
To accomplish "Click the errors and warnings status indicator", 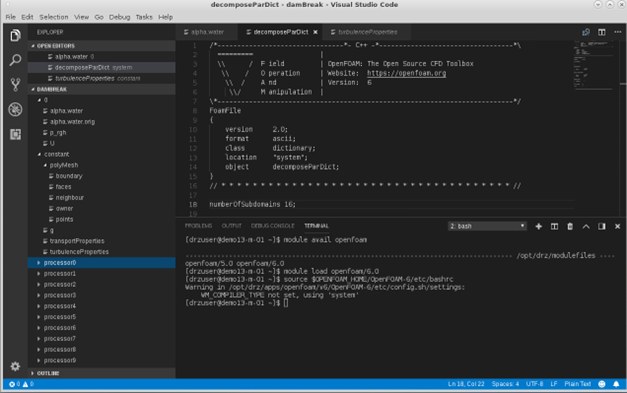I will (22, 384).
